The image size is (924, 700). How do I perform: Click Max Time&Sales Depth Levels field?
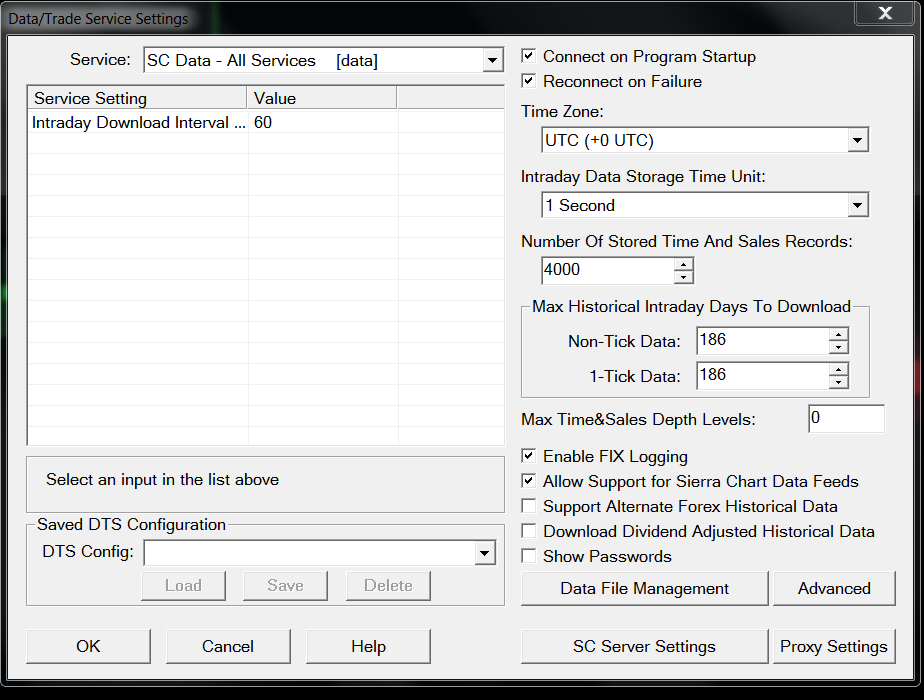click(846, 418)
